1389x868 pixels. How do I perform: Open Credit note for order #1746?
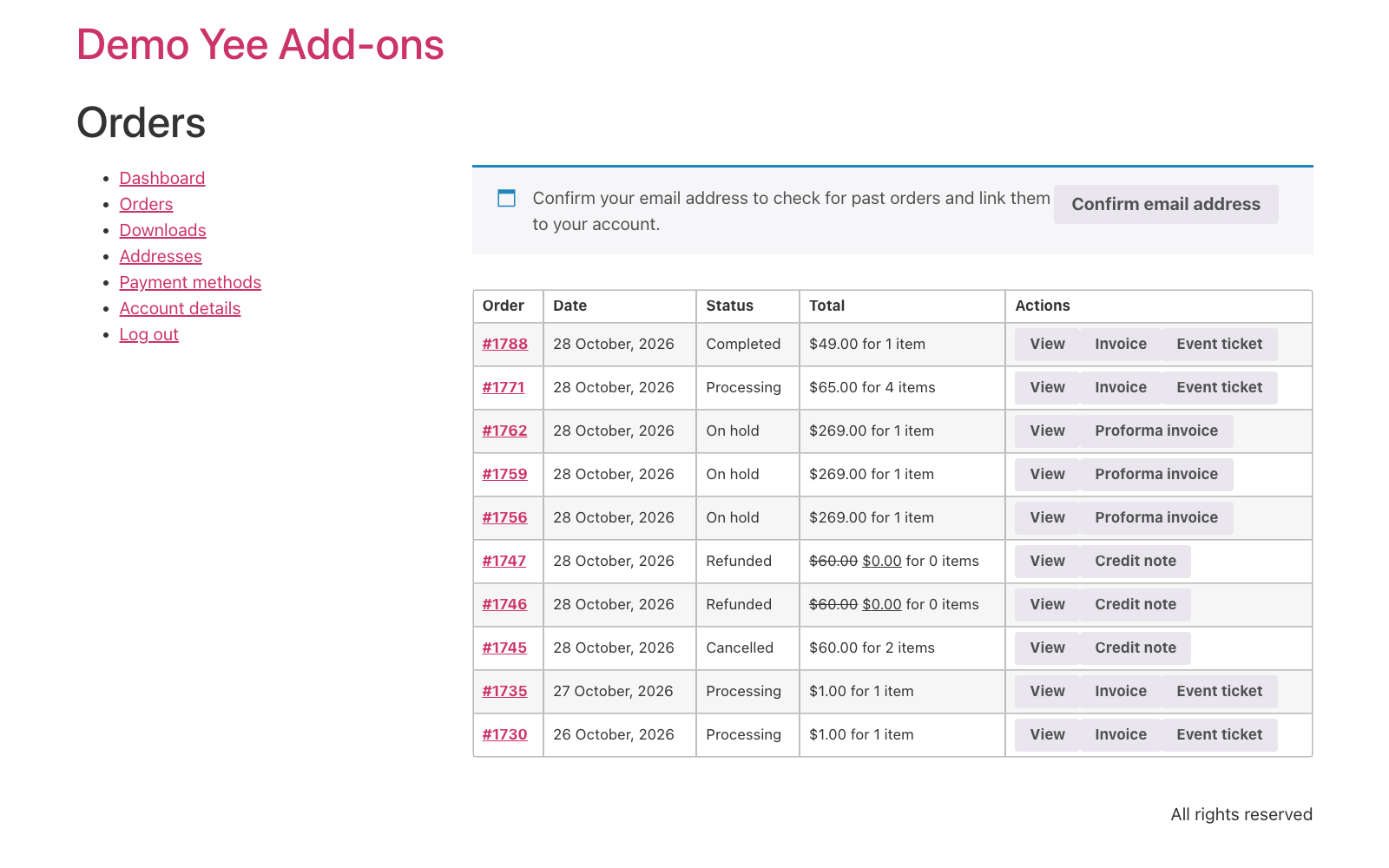[1136, 604]
